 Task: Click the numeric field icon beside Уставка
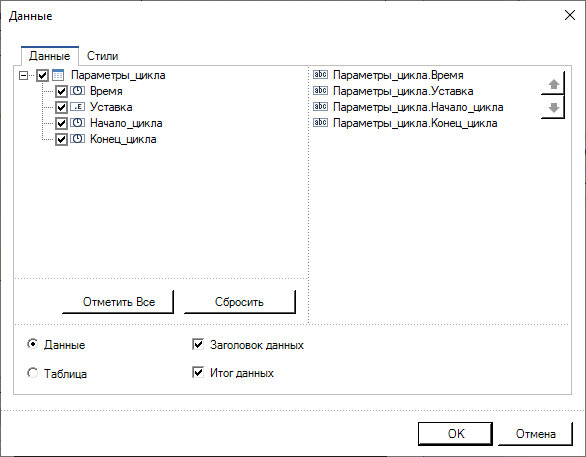[x=77, y=107]
